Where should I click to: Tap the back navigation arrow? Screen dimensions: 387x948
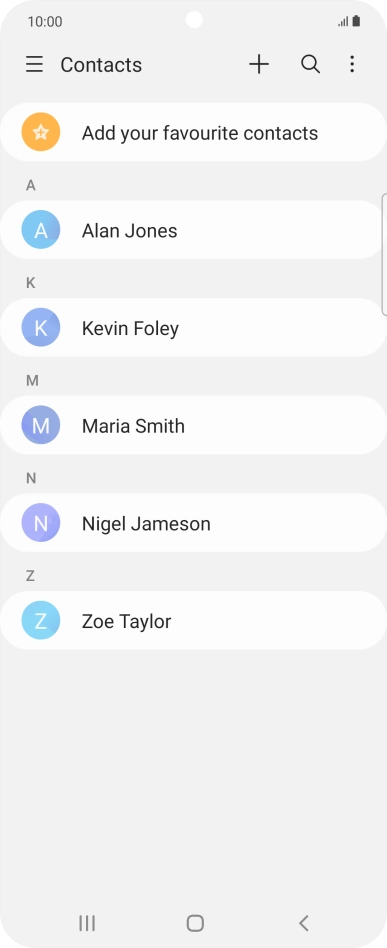point(304,923)
